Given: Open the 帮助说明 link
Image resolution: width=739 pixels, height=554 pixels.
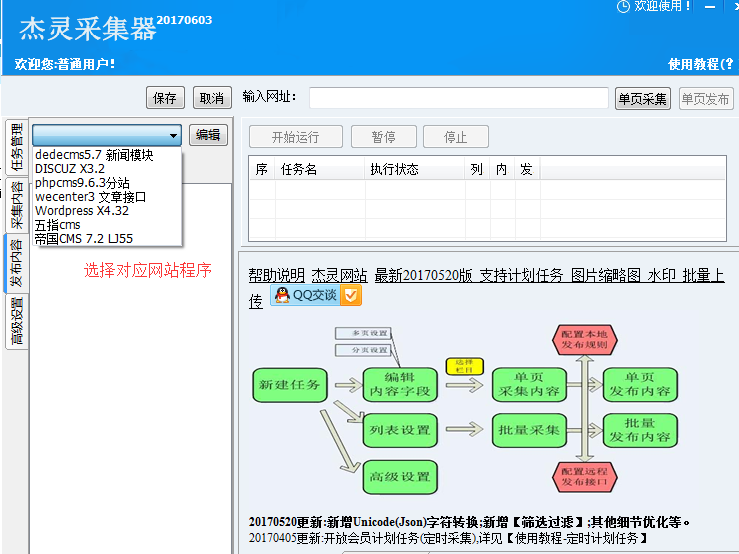Looking at the screenshot, I should click(x=277, y=275).
